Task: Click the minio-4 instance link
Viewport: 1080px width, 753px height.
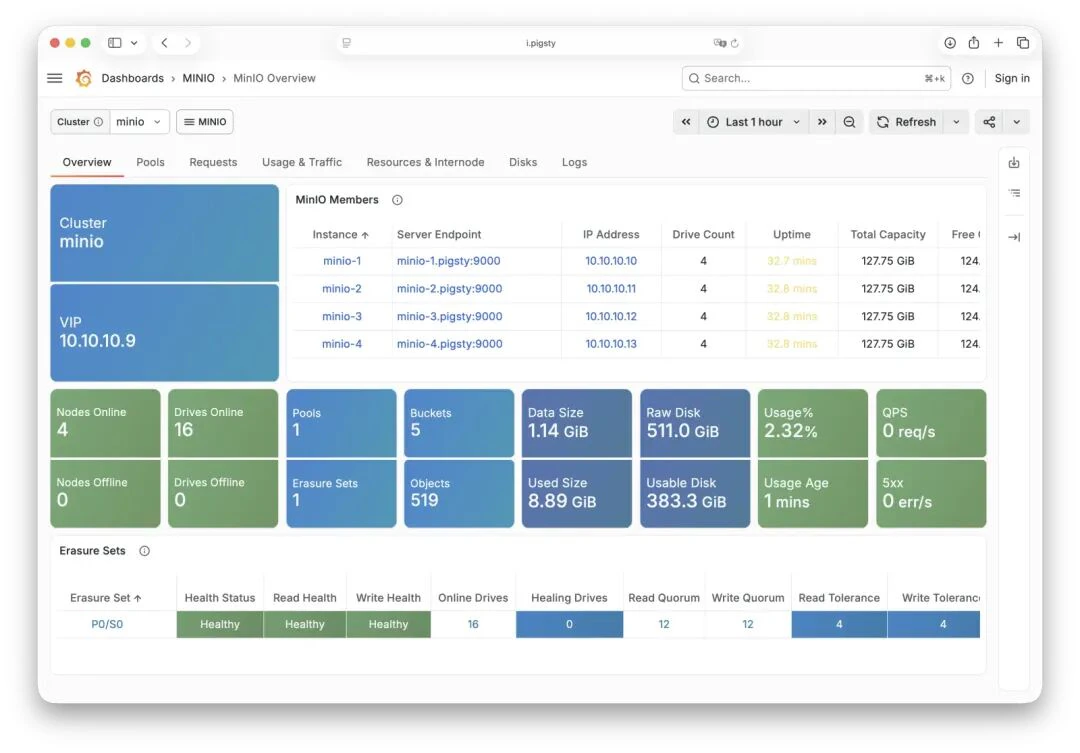Action: (342, 344)
